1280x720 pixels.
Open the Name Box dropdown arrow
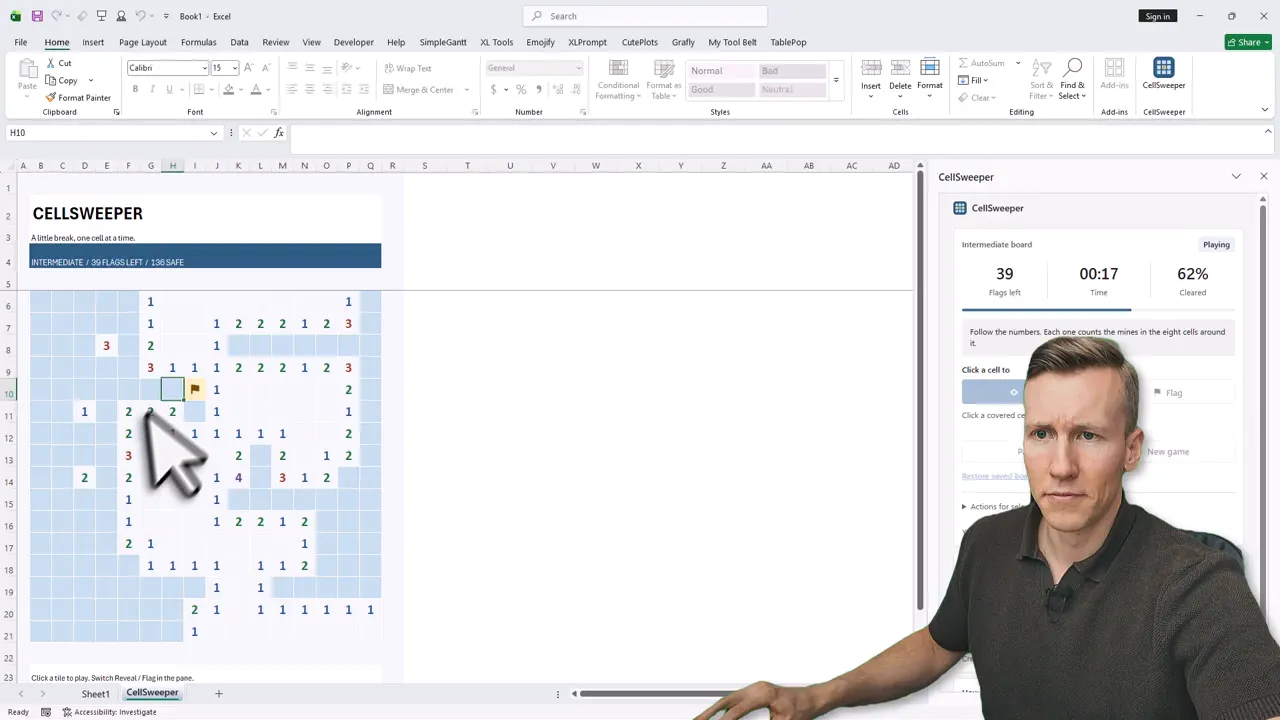213,133
